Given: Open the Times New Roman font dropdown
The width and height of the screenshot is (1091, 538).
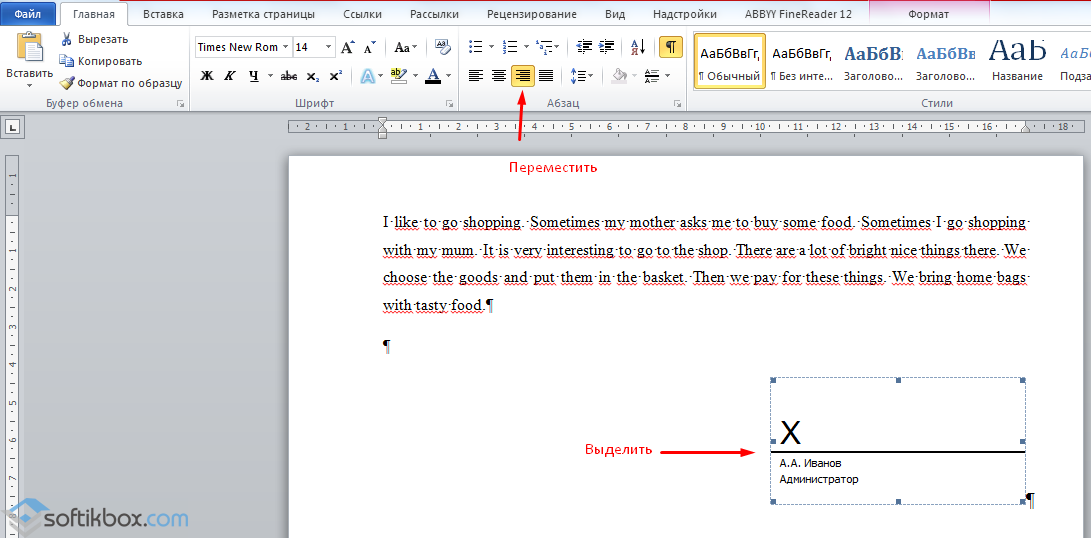Looking at the screenshot, I should coord(285,47).
